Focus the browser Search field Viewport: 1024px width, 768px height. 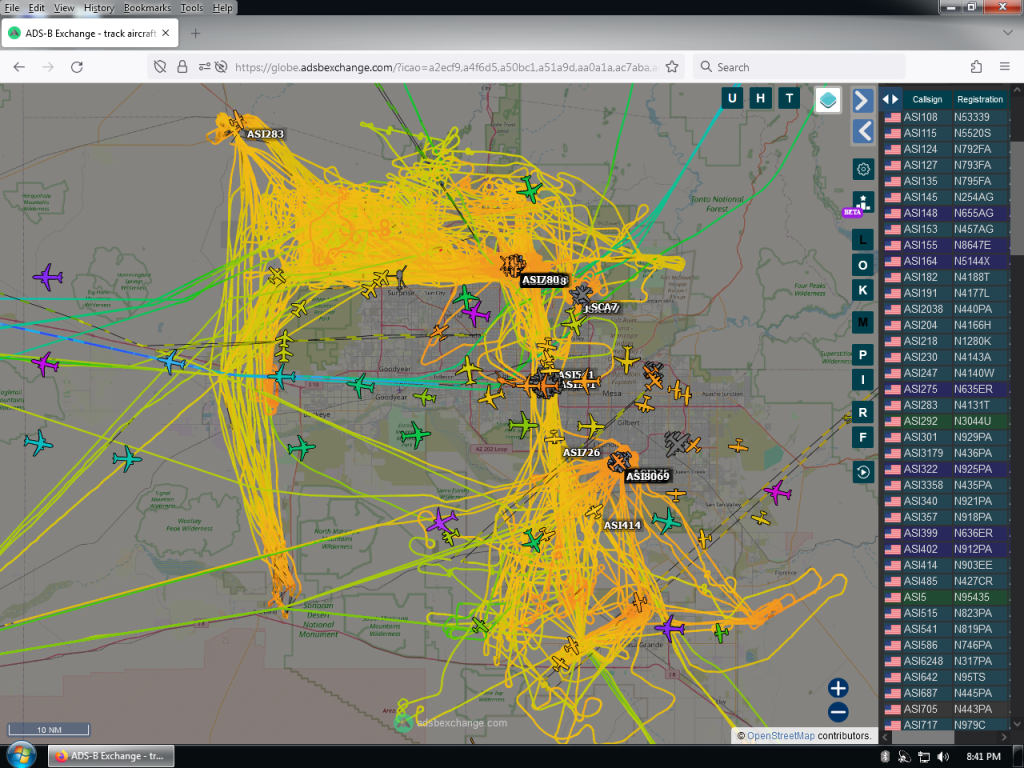coord(799,67)
